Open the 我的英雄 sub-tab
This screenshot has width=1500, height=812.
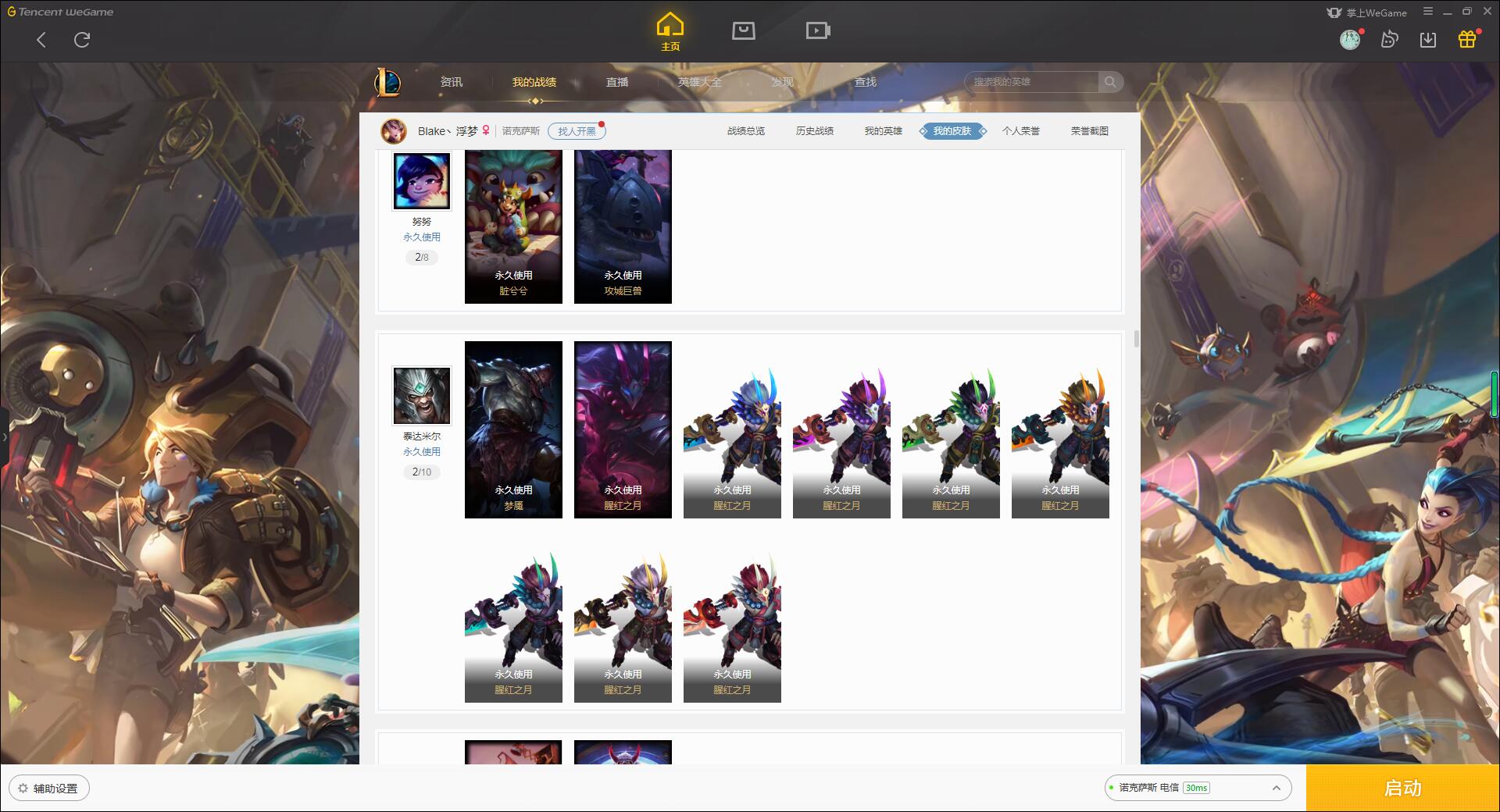(x=884, y=131)
